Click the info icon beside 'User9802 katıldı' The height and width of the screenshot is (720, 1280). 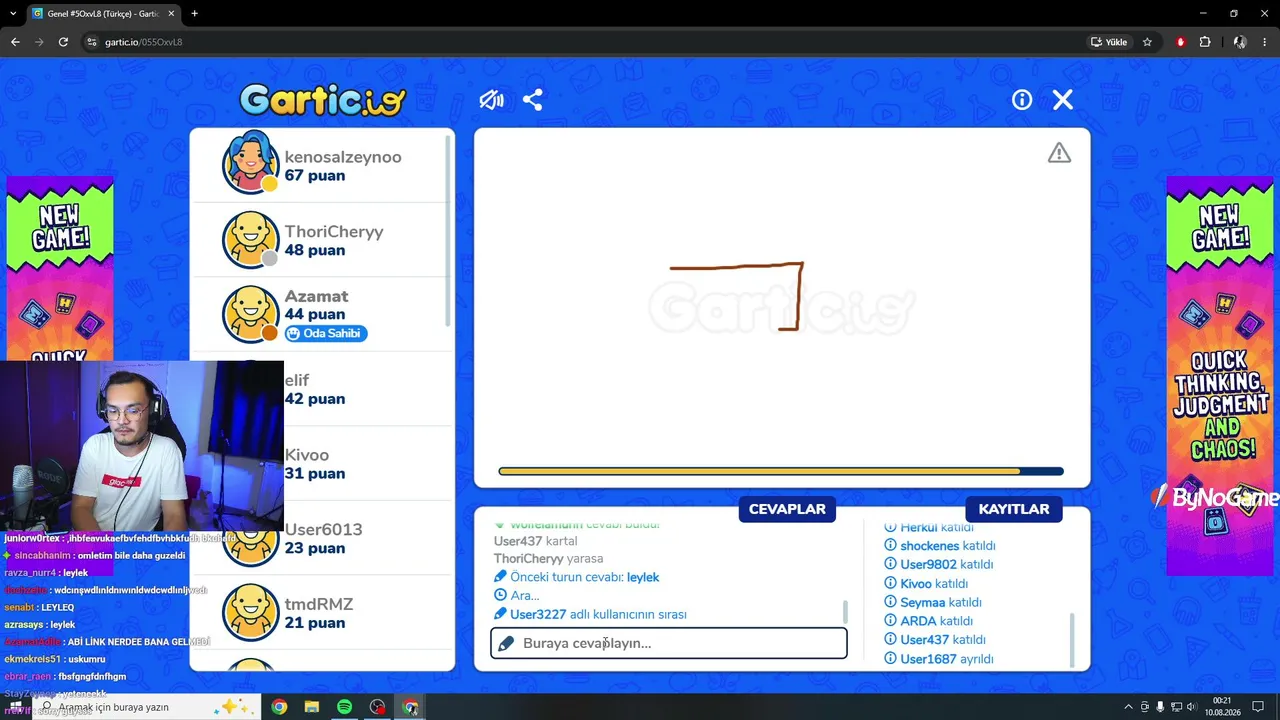coord(890,564)
